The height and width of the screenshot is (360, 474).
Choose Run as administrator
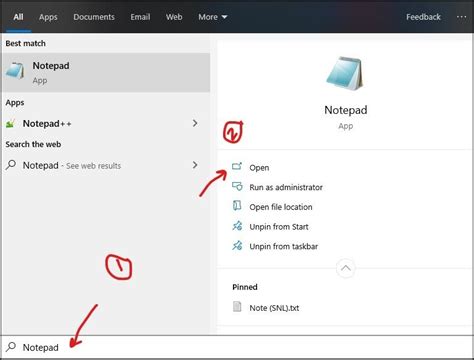pyautogui.click(x=286, y=187)
